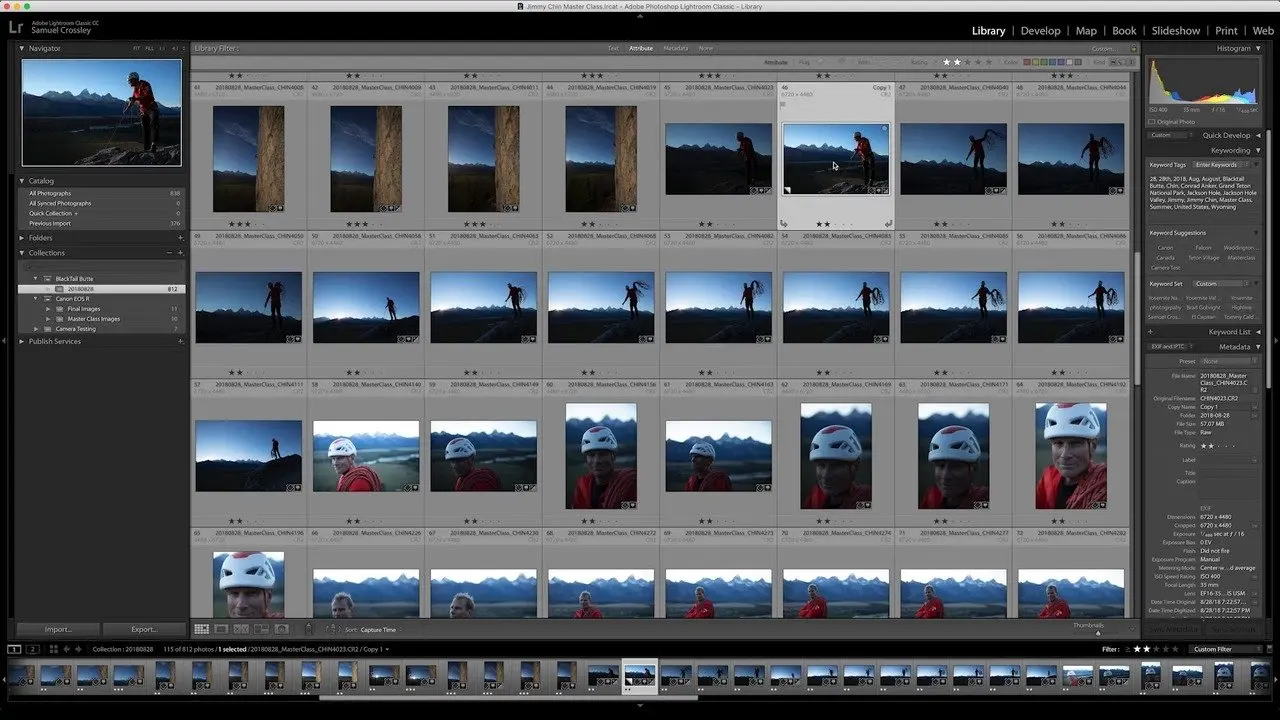1280x720 pixels.
Task: Switch to Loupe view in toolbar
Action: [x=221, y=629]
